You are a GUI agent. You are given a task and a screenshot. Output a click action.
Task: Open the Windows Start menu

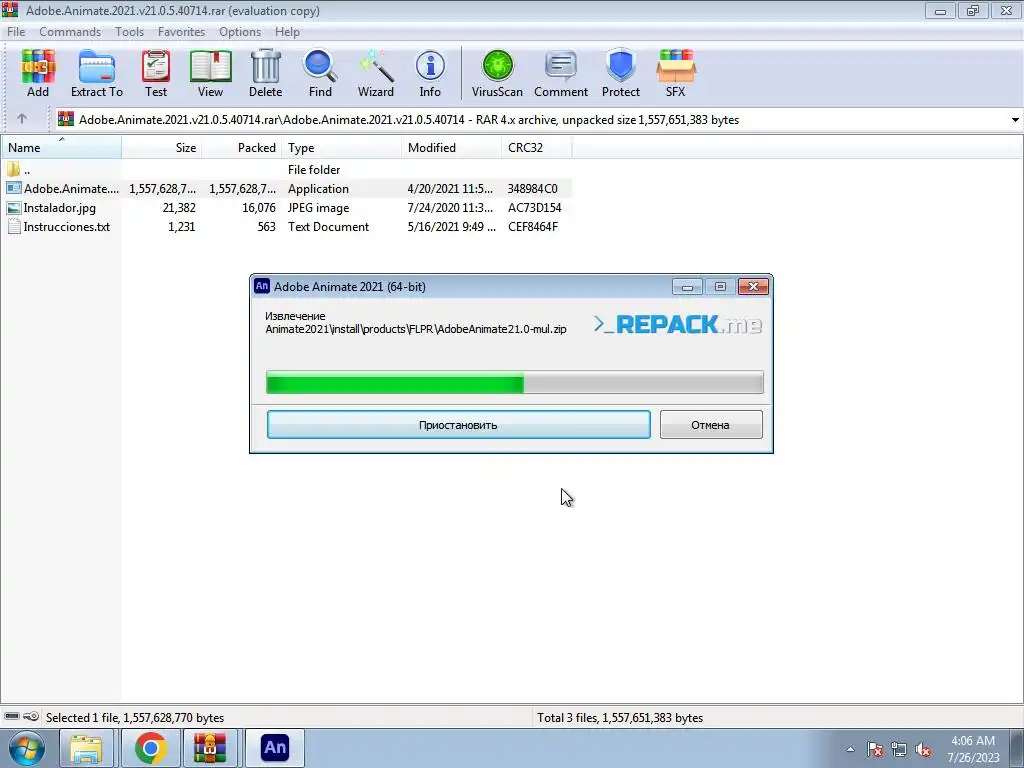(x=26, y=748)
